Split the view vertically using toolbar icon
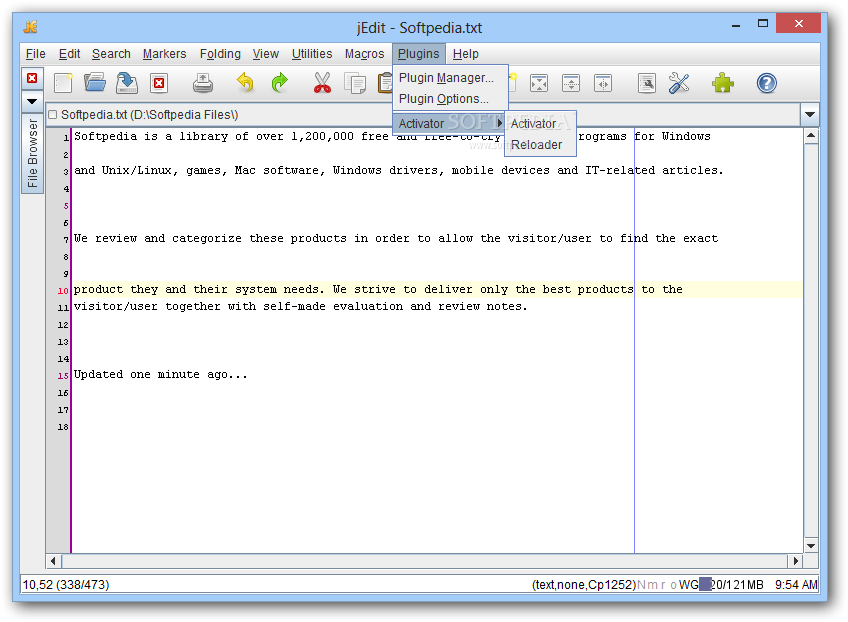This screenshot has height=622, width=848. (x=602, y=83)
